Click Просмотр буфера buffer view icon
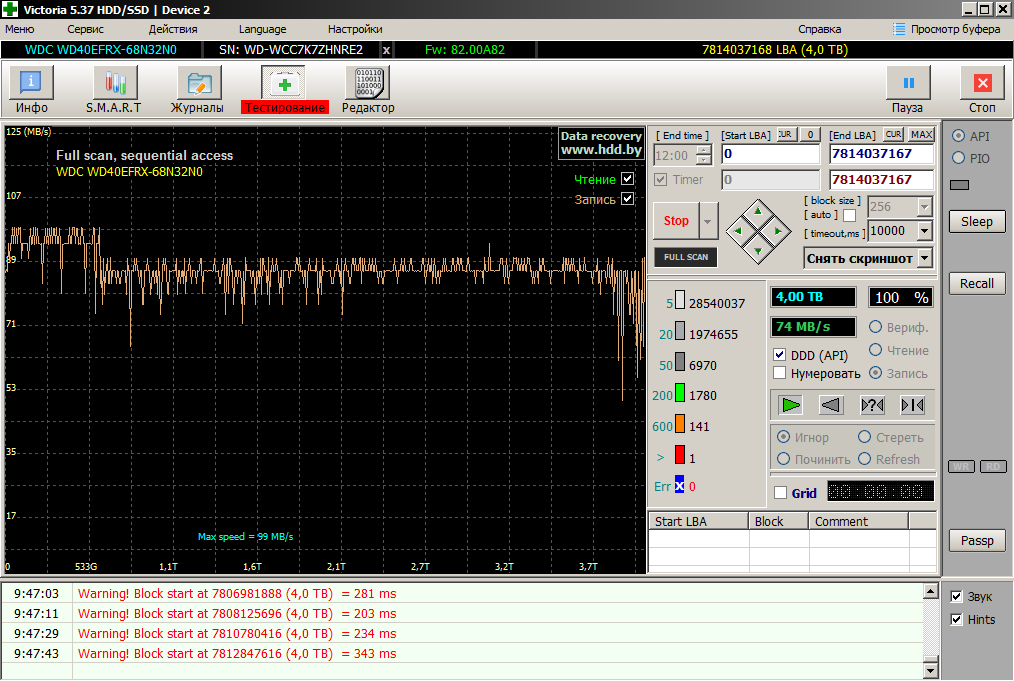The image size is (1014, 681). coord(900,29)
